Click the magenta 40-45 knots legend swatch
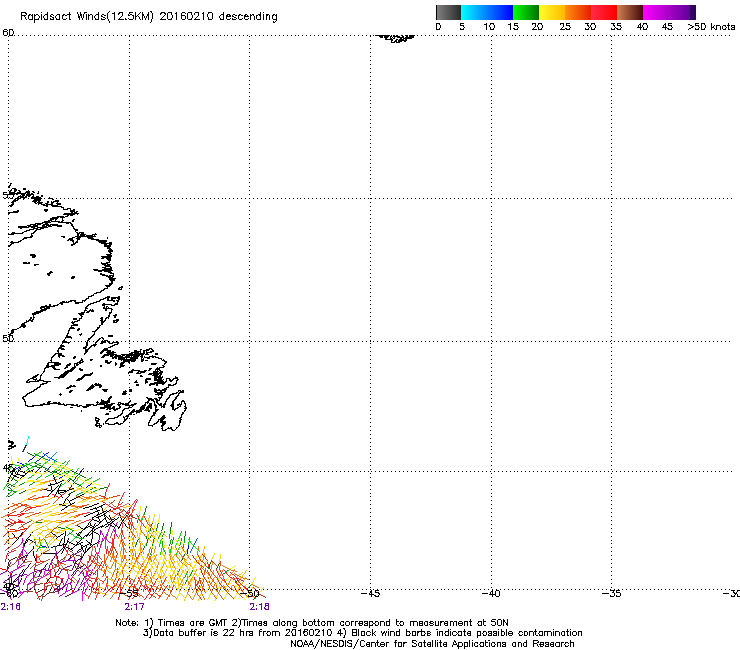This screenshot has height=650, width=740. (666, 12)
